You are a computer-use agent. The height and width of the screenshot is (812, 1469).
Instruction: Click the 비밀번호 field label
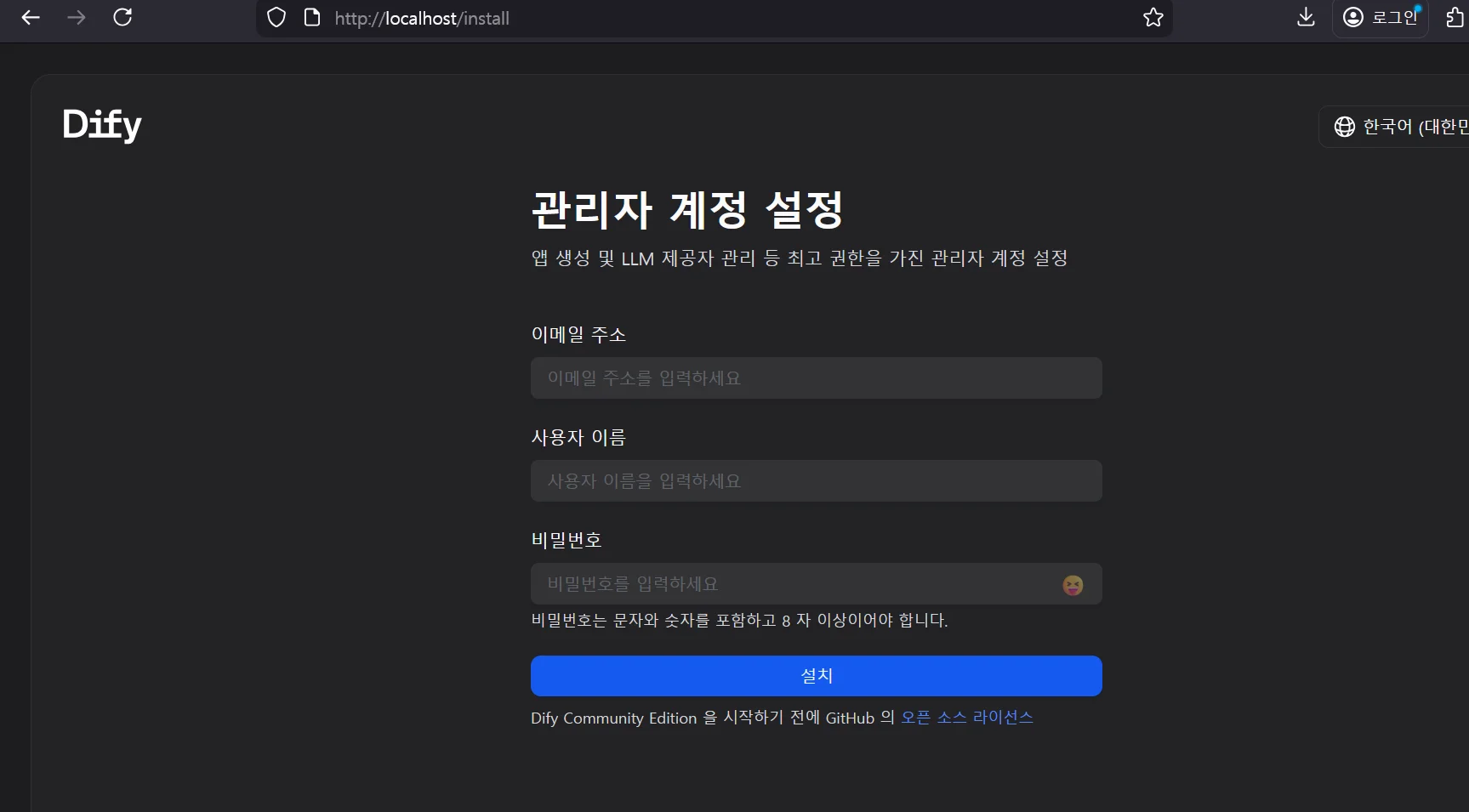(567, 541)
